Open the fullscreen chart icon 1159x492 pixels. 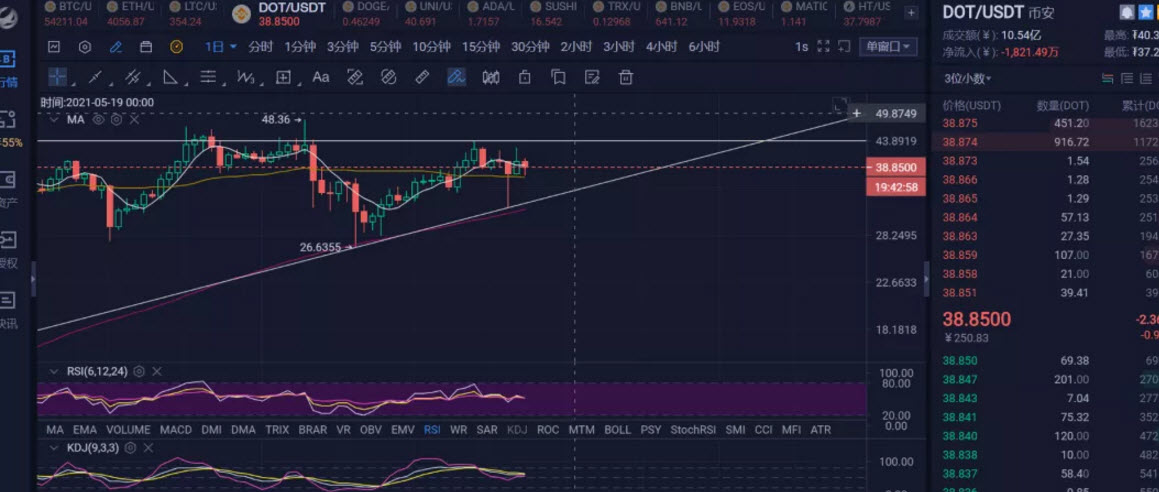coord(823,47)
